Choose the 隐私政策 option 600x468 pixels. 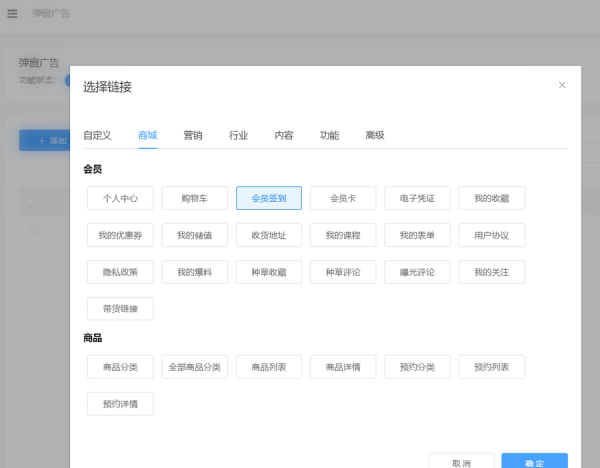120,272
